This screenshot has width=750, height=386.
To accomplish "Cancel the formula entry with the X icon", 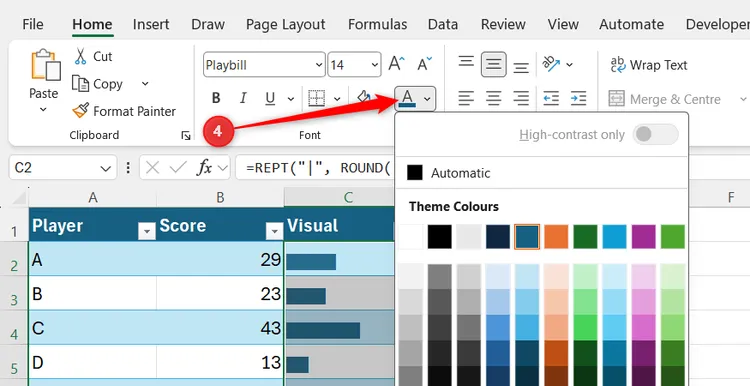I will [x=153, y=167].
